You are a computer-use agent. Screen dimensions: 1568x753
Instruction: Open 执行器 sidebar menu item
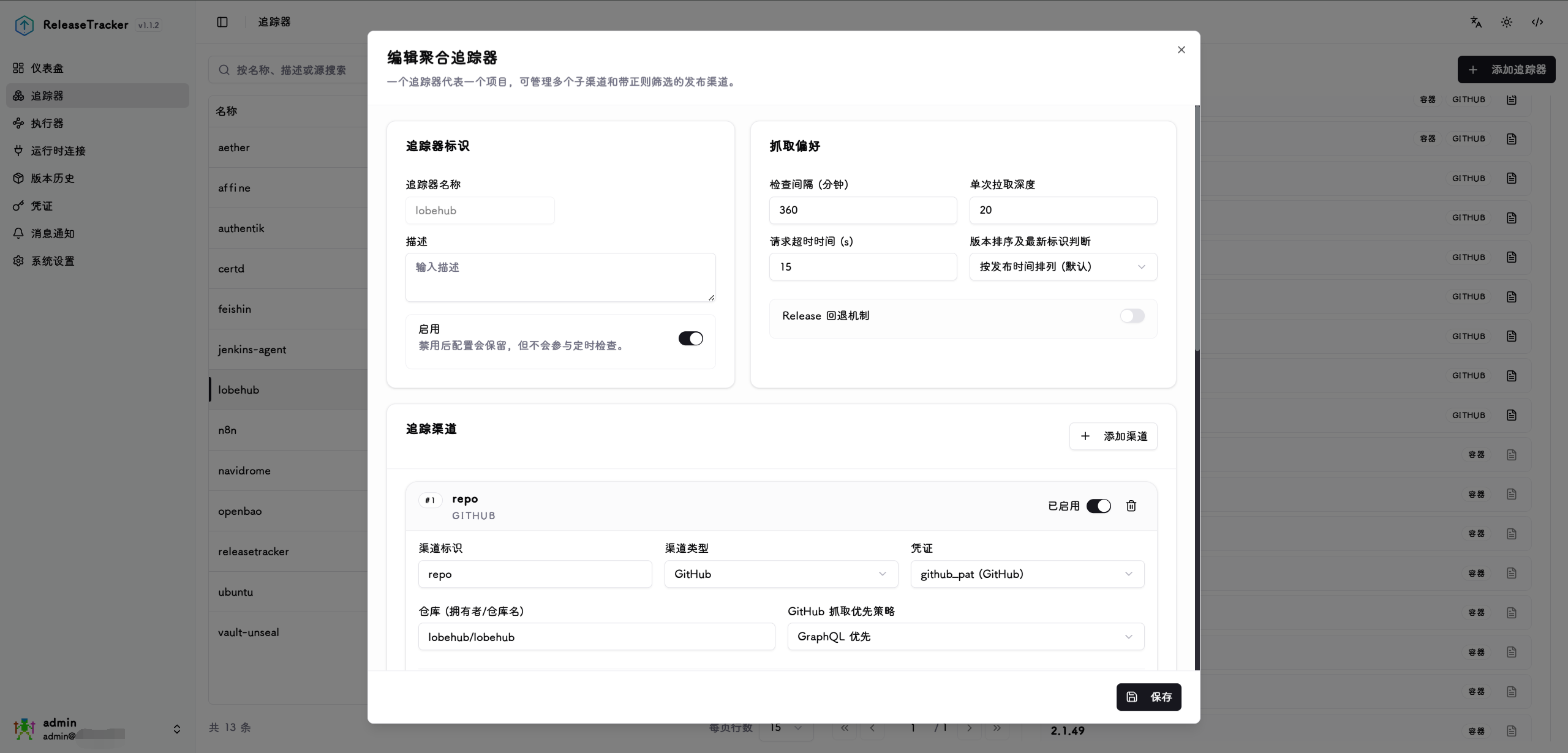point(97,123)
